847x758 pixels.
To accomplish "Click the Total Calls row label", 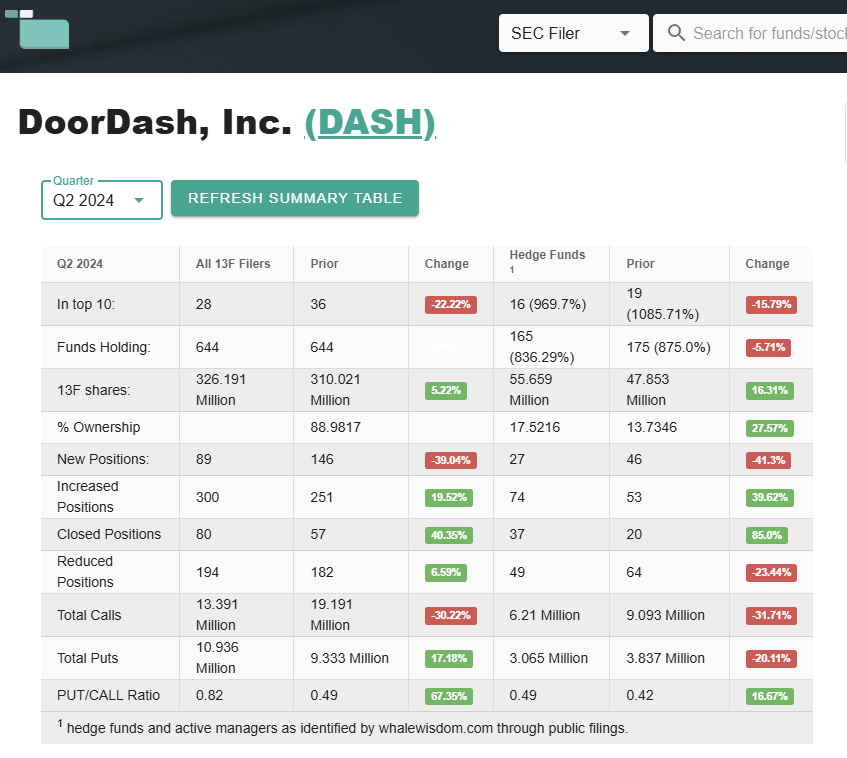I will 89,615.
